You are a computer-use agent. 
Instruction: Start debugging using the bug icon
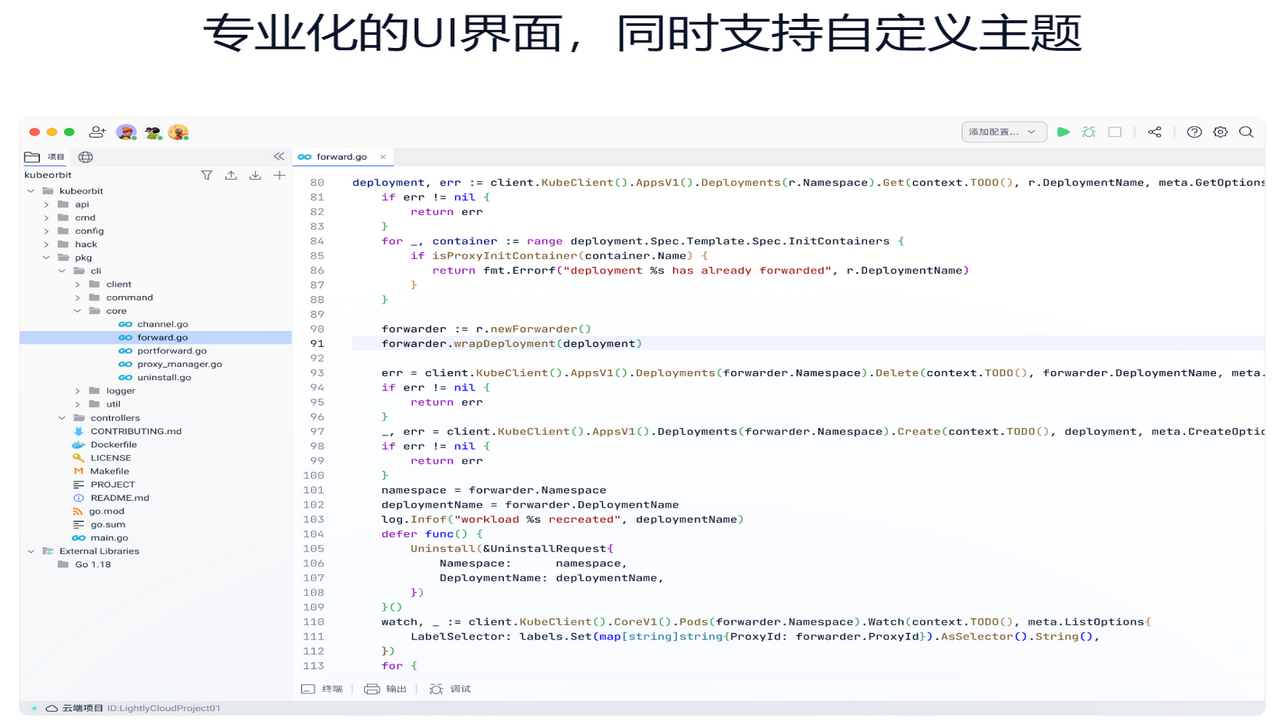1088,131
